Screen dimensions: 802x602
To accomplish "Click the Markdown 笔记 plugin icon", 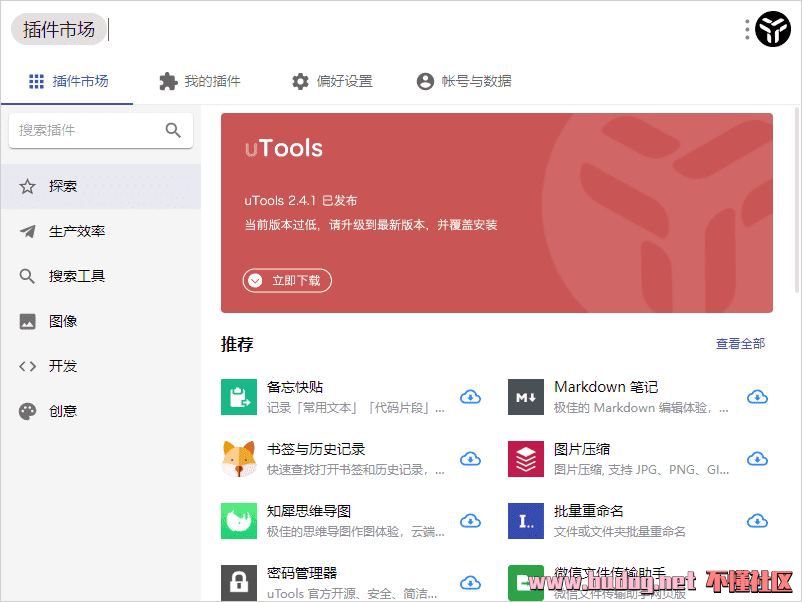I will (526, 397).
